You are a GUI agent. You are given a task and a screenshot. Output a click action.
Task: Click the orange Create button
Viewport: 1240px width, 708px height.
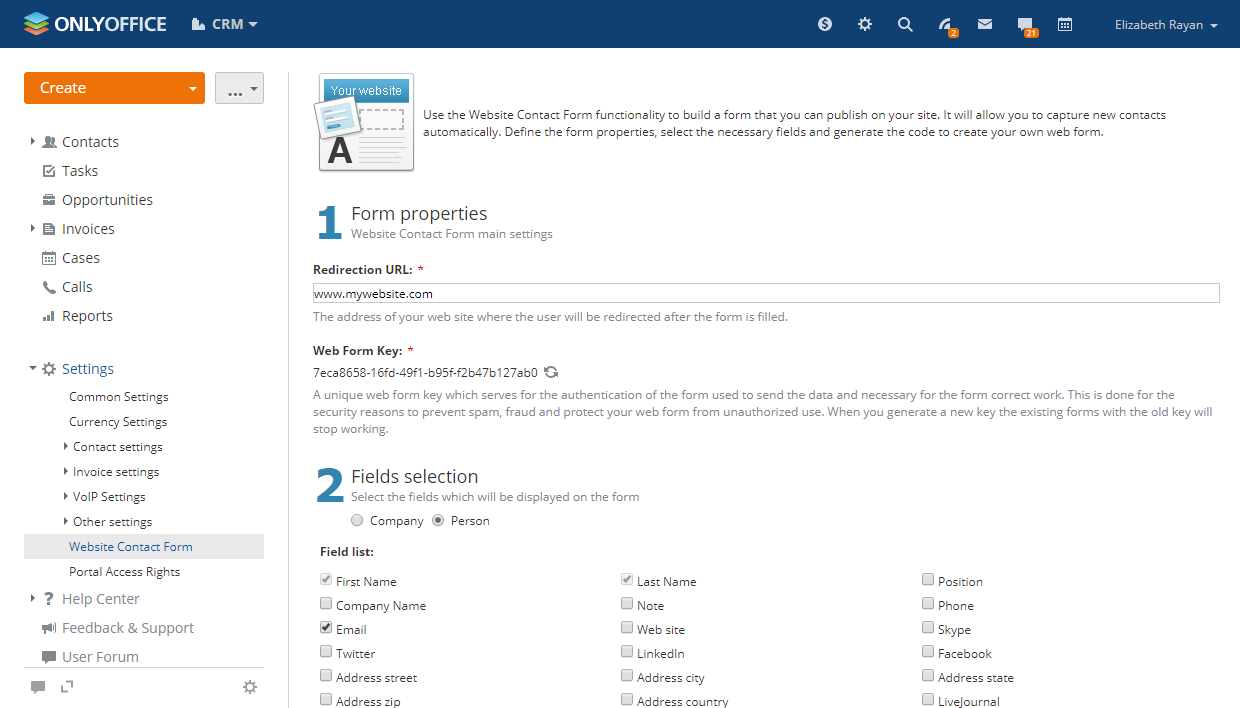tap(103, 88)
